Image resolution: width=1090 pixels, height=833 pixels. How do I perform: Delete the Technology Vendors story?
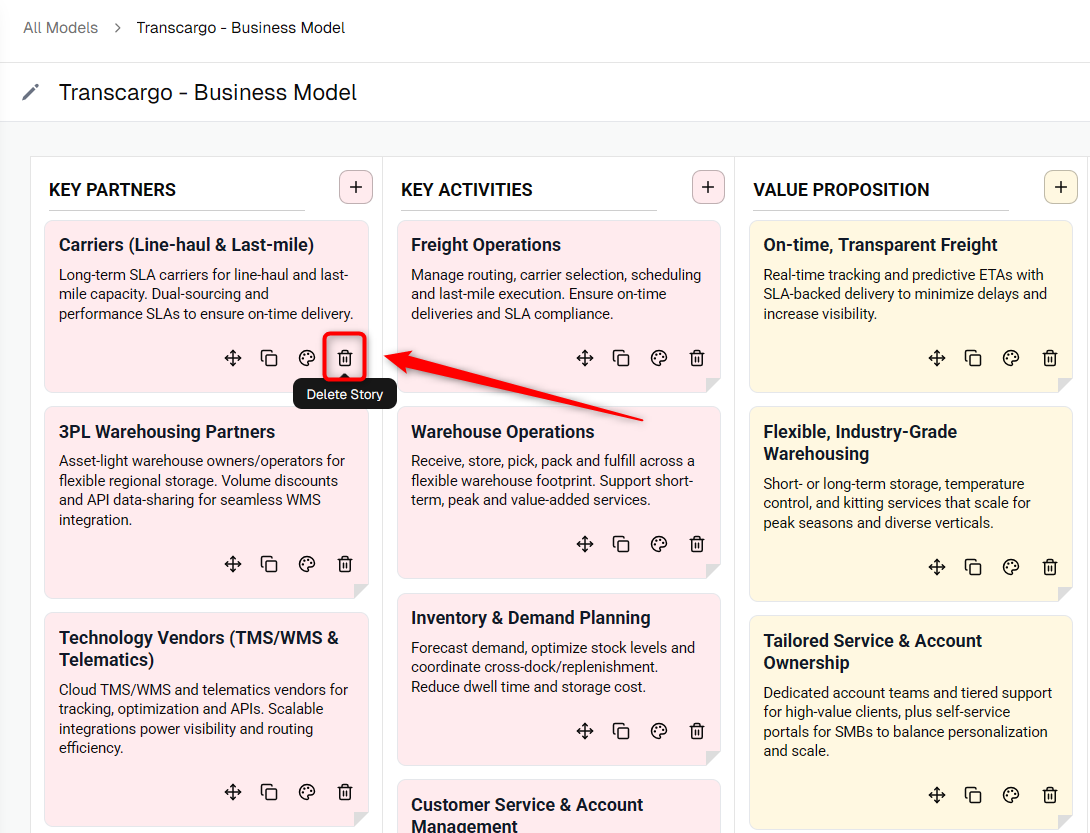point(345,792)
